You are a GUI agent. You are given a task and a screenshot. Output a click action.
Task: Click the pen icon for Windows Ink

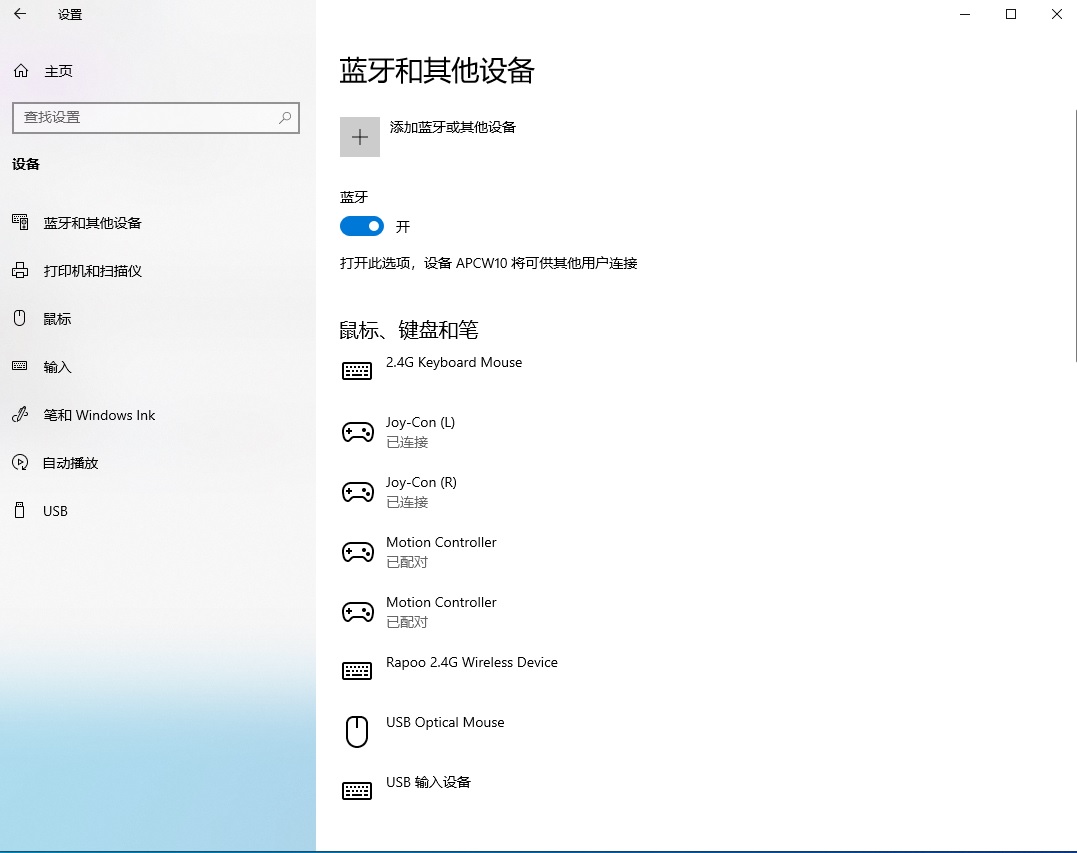point(20,414)
